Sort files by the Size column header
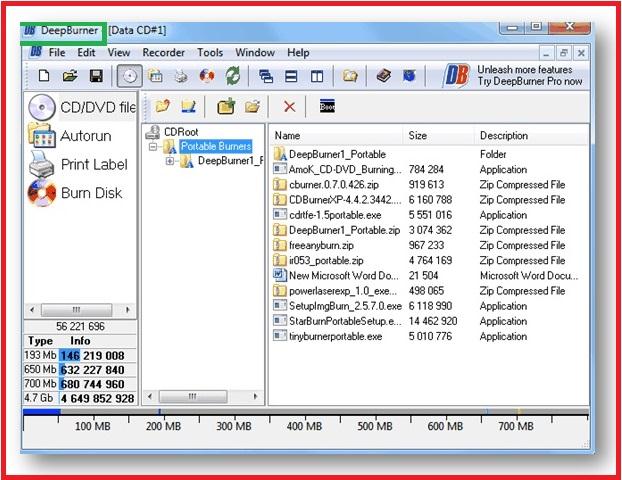622x480 pixels. click(x=418, y=135)
